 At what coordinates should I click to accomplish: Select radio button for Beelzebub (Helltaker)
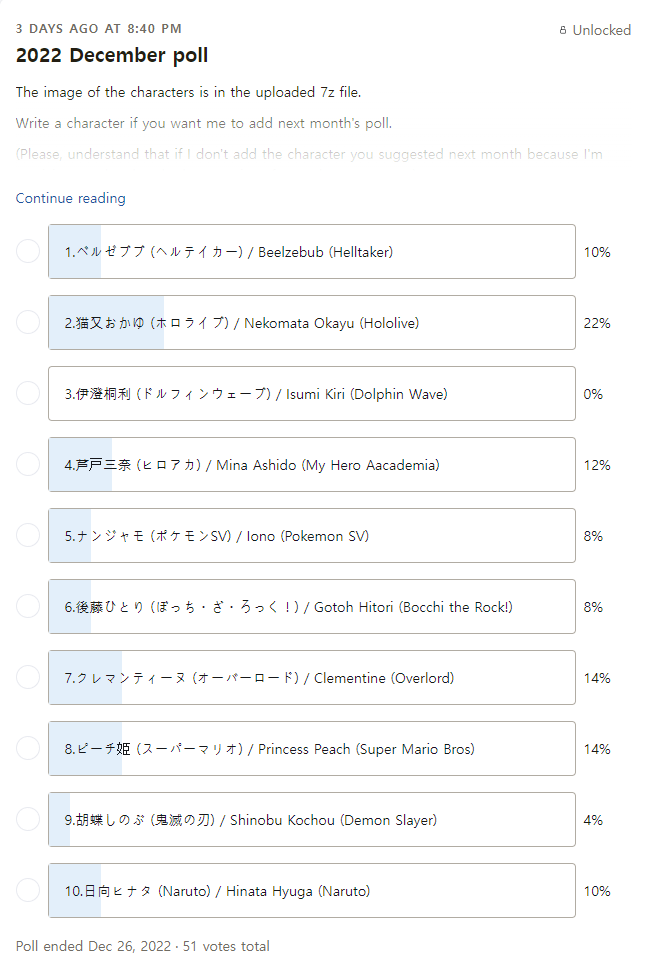click(28, 251)
